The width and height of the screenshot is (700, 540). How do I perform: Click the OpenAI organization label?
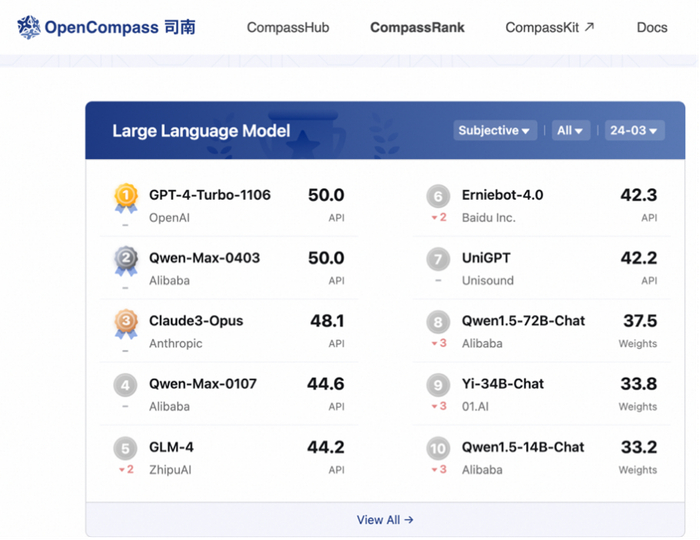tap(169, 218)
